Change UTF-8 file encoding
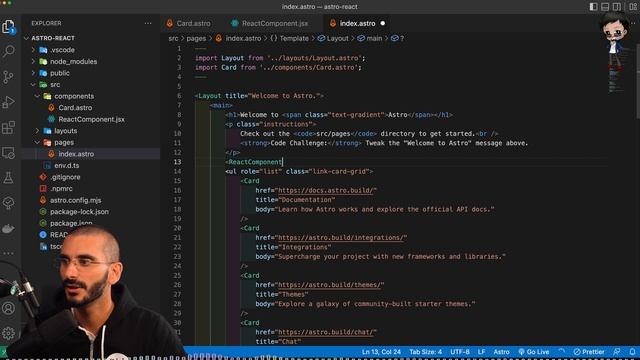640x360 pixels. pos(460,352)
